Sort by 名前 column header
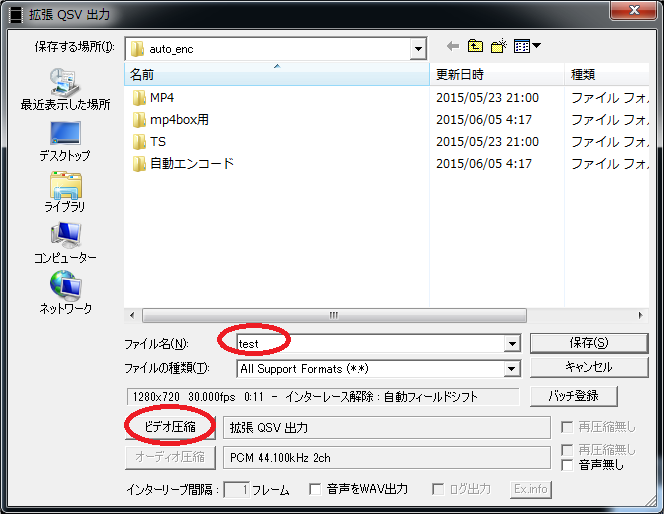 coord(277,75)
